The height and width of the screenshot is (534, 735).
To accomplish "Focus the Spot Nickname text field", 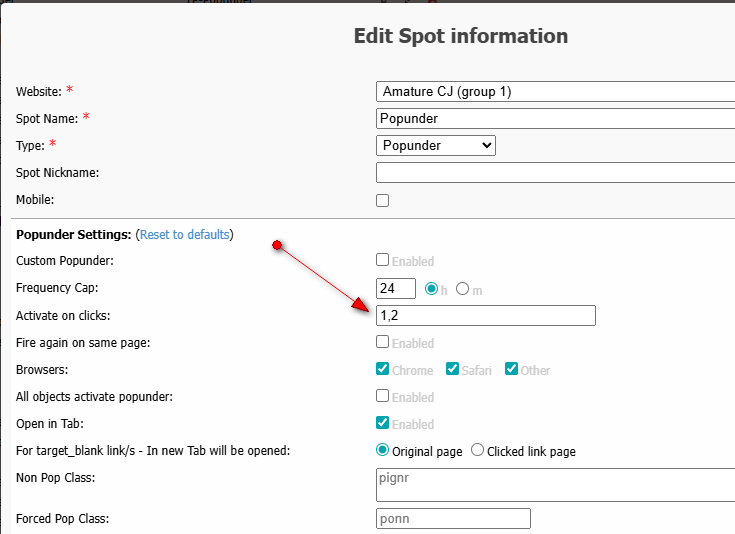I will coord(555,172).
